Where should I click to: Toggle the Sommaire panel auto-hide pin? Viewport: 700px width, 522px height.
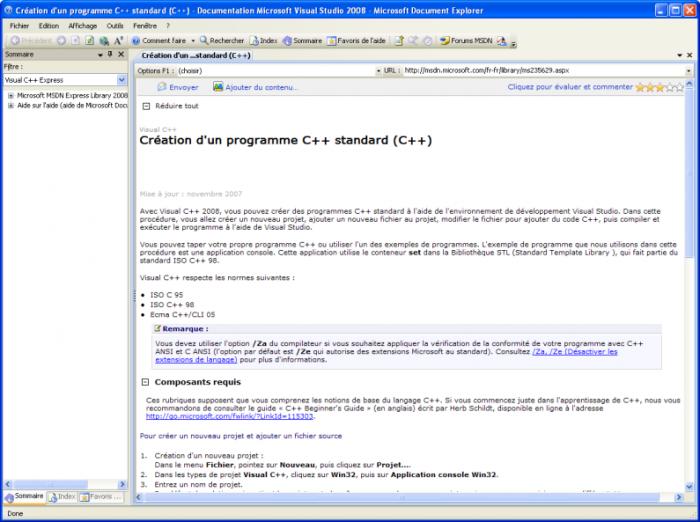(110, 54)
